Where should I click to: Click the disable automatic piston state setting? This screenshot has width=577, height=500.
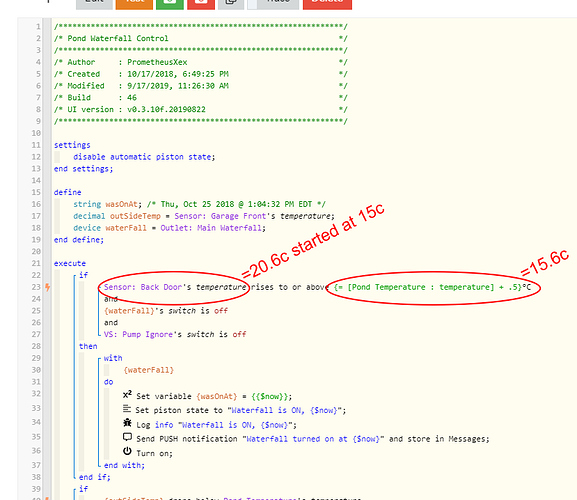click(144, 157)
